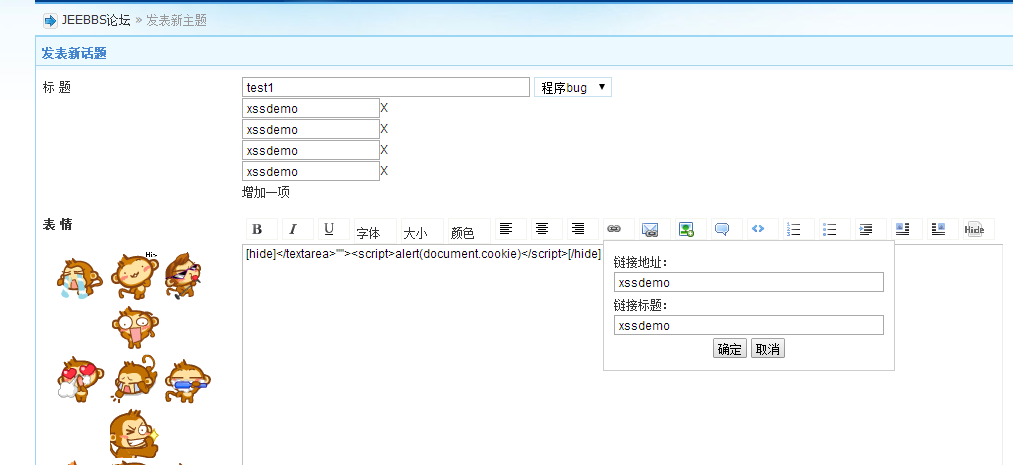Click the insert hyperlink chain icon
Viewport: 1013px width, 465px height.
(x=614, y=229)
